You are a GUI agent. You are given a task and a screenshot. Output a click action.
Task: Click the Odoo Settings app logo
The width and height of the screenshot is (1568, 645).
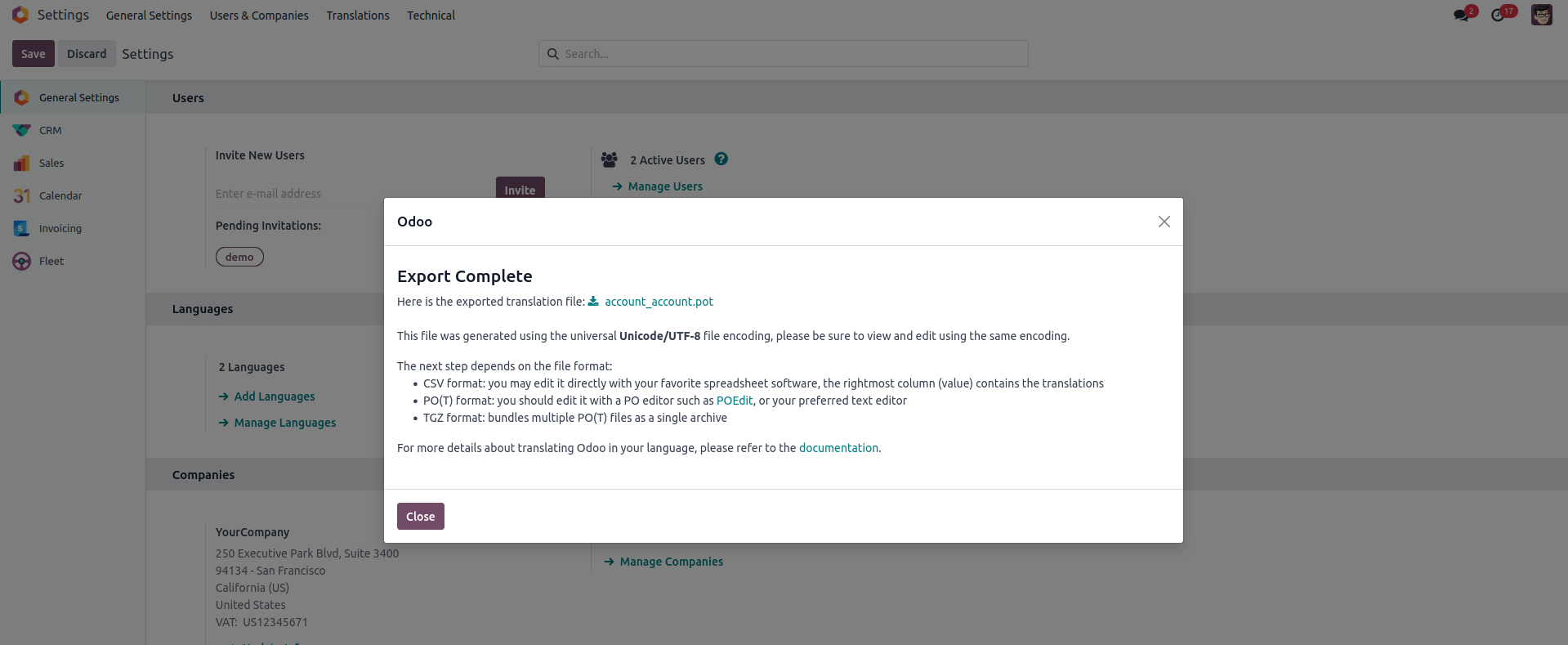(x=20, y=15)
